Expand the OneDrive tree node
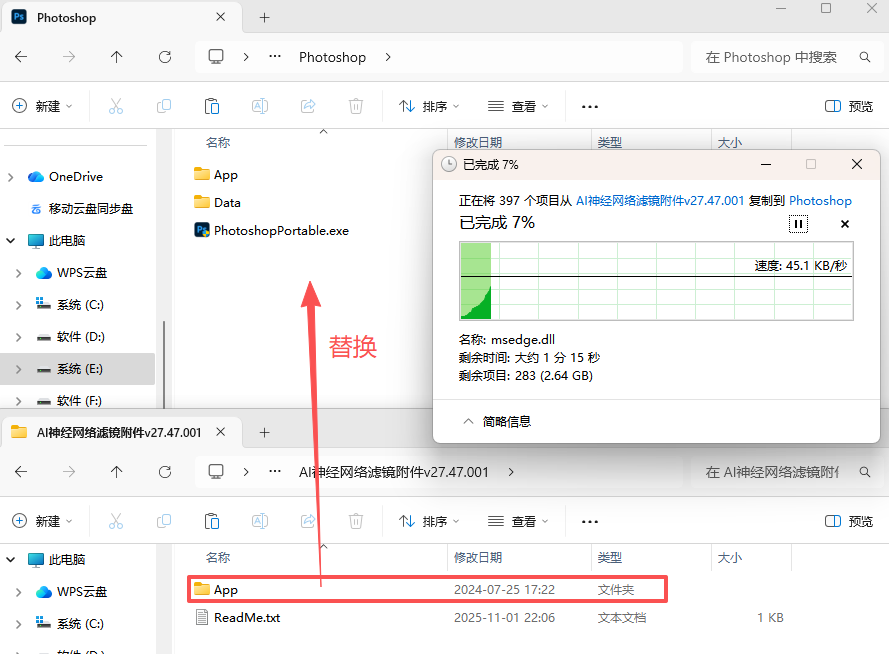Screen dimensions: 889x654 [11, 177]
